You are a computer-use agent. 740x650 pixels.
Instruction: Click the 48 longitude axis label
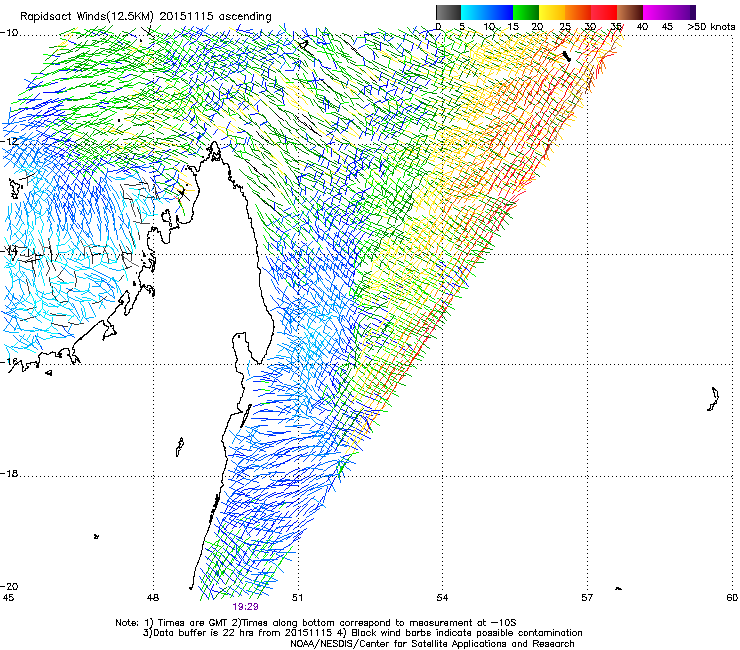152,598
